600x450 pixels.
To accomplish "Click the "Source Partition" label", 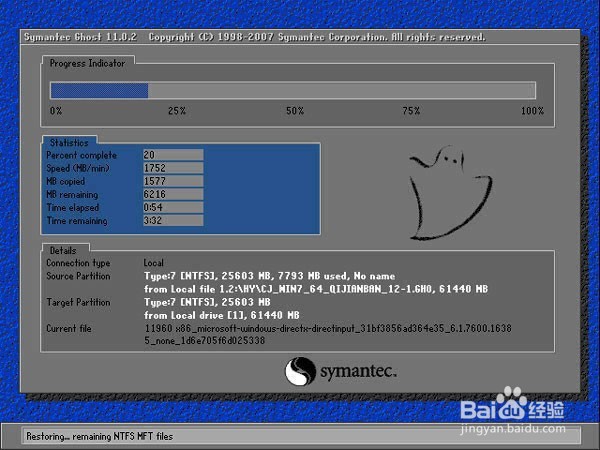I will (x=78, y=276).
